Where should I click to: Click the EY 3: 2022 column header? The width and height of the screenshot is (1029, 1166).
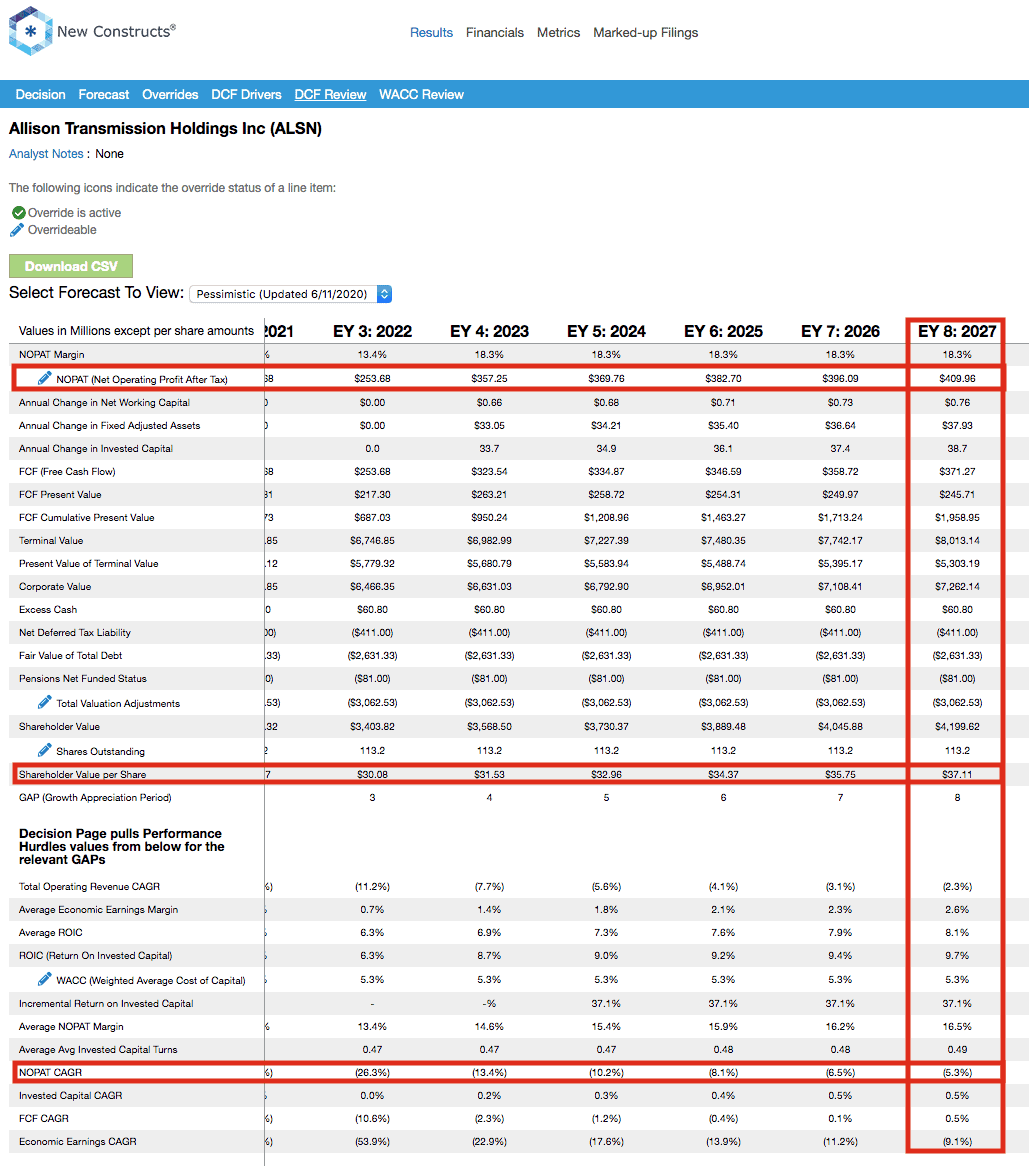click(372, 332)
